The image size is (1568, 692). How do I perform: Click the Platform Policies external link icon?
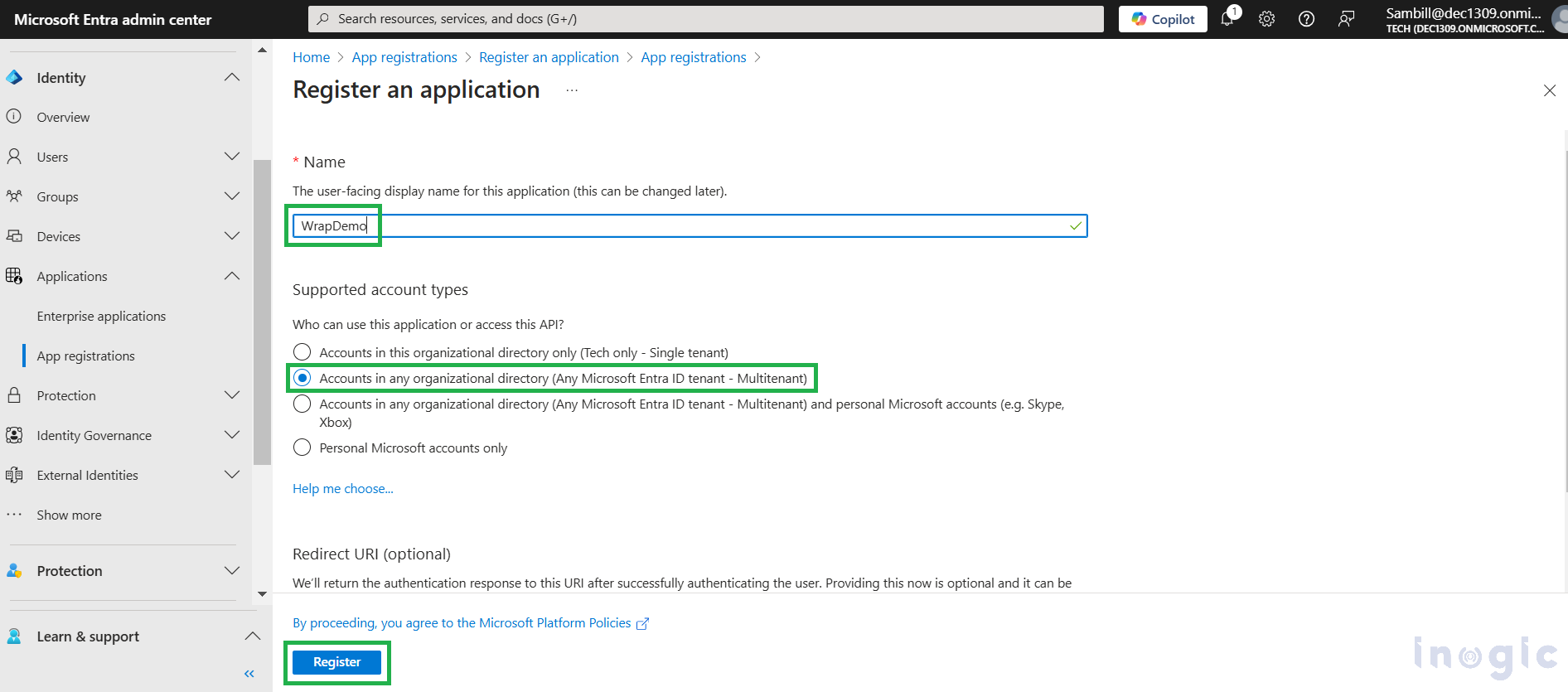click(642, 623)
